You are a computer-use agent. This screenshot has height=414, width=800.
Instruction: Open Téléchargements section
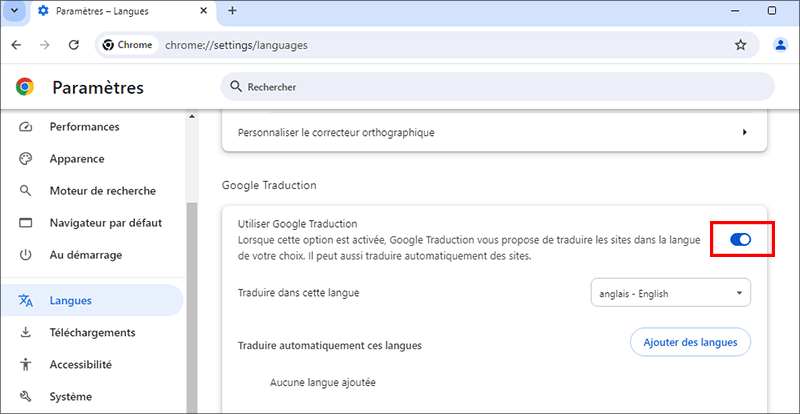92,332
